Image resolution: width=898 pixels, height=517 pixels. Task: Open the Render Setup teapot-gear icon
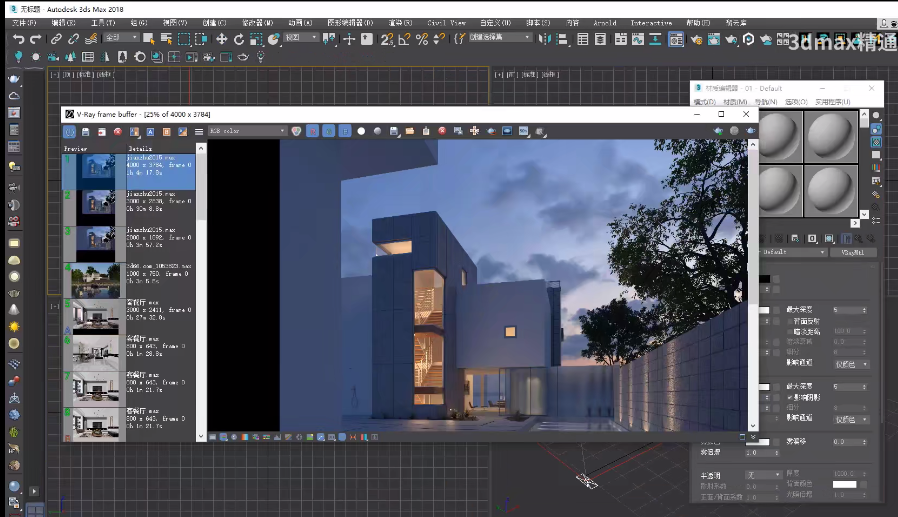click(696, 39)
